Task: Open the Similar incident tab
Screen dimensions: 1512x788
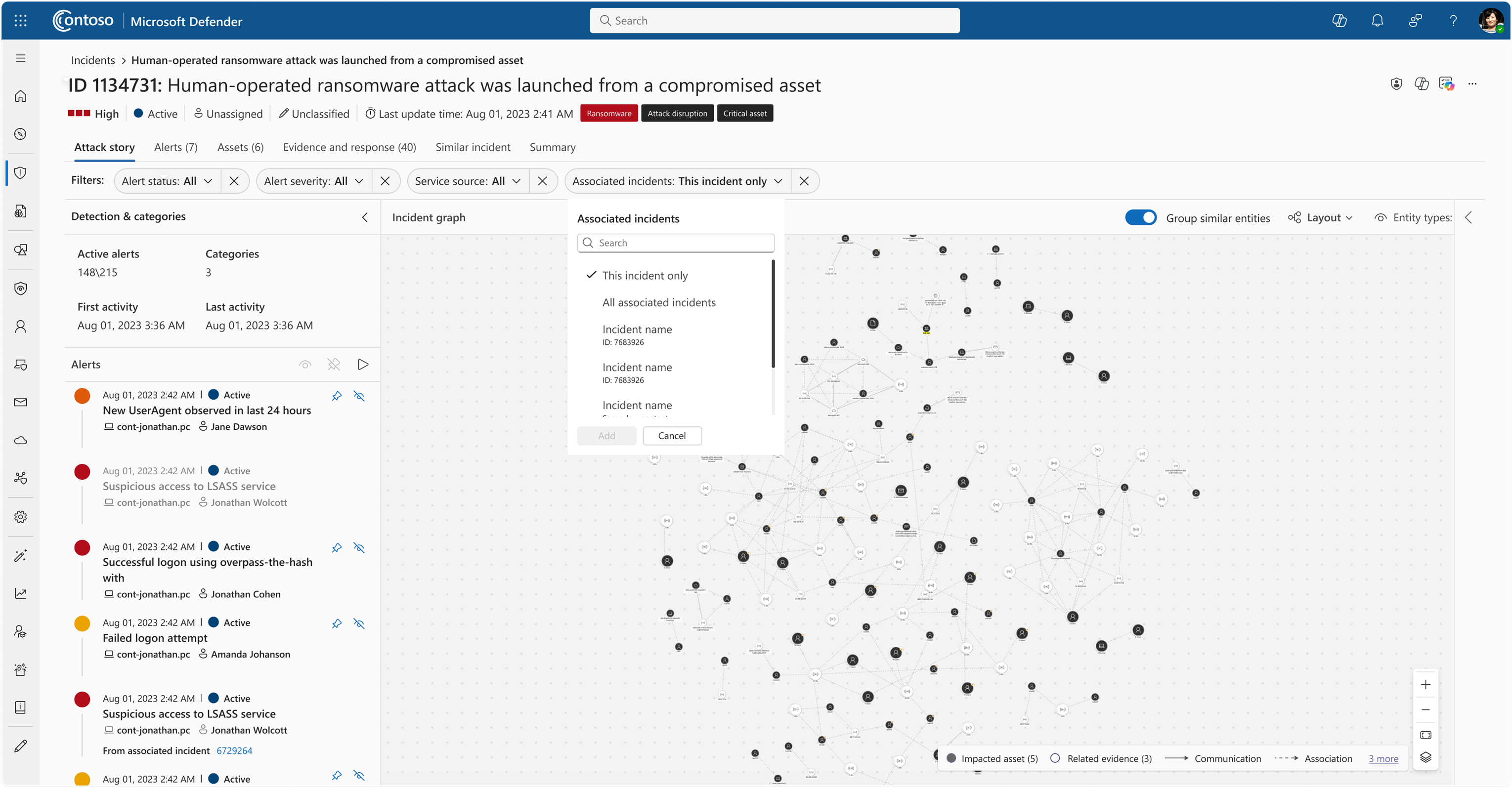Action: point(473,147)
